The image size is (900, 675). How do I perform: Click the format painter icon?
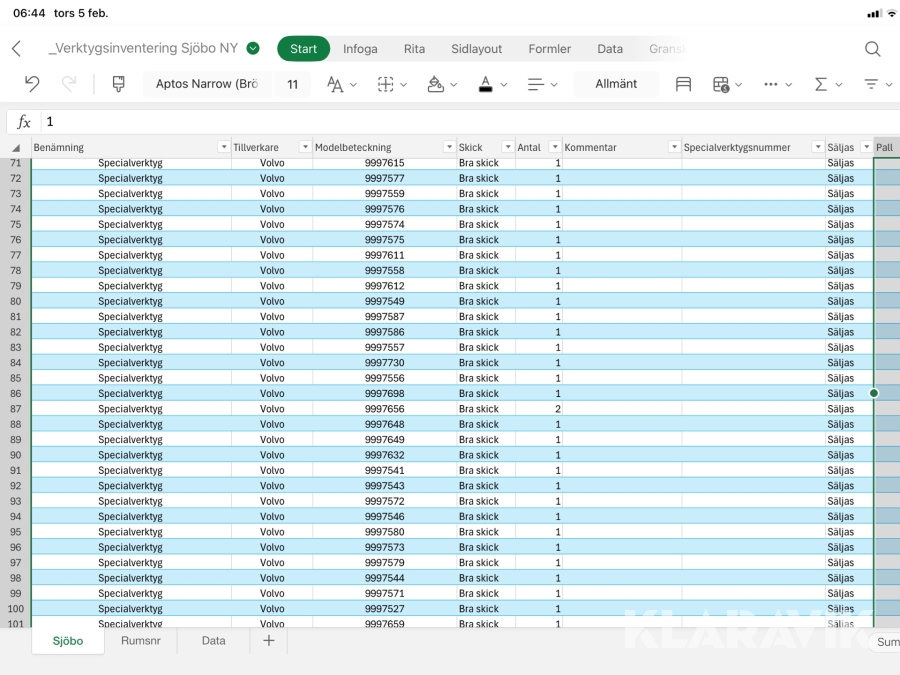[x=118, y=84]
